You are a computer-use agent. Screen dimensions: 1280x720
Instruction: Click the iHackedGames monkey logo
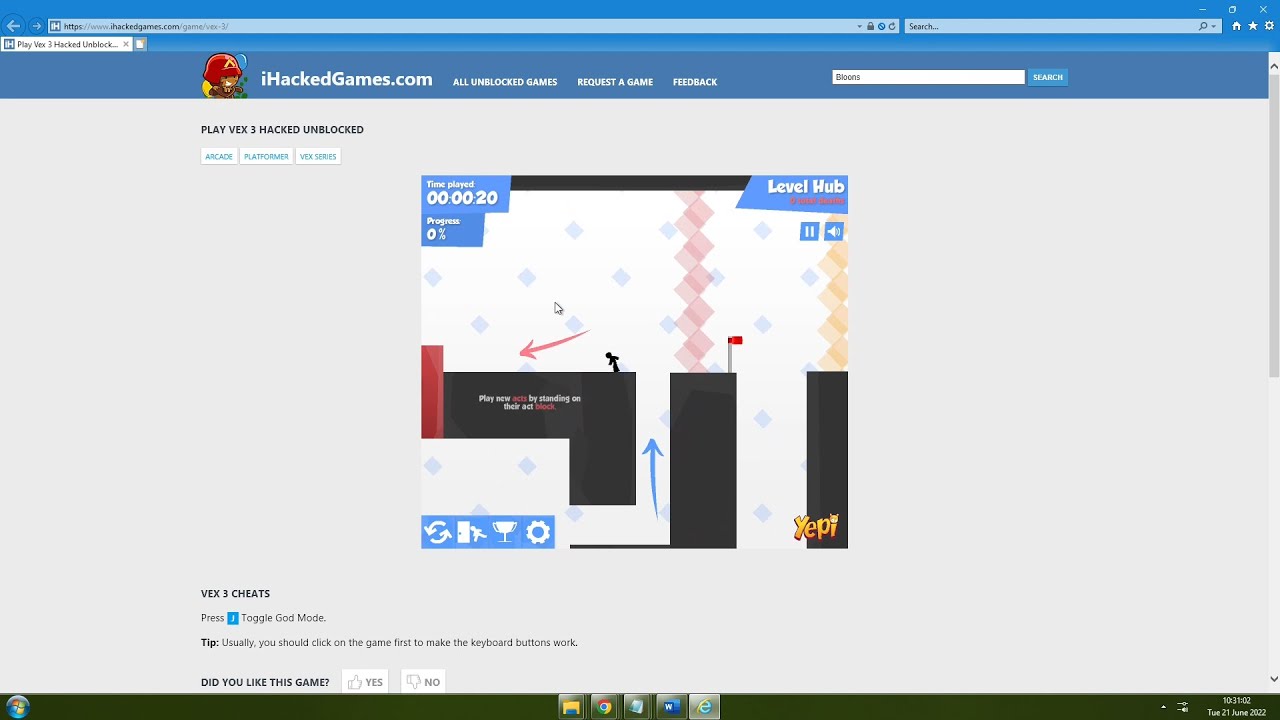point(225,76)
